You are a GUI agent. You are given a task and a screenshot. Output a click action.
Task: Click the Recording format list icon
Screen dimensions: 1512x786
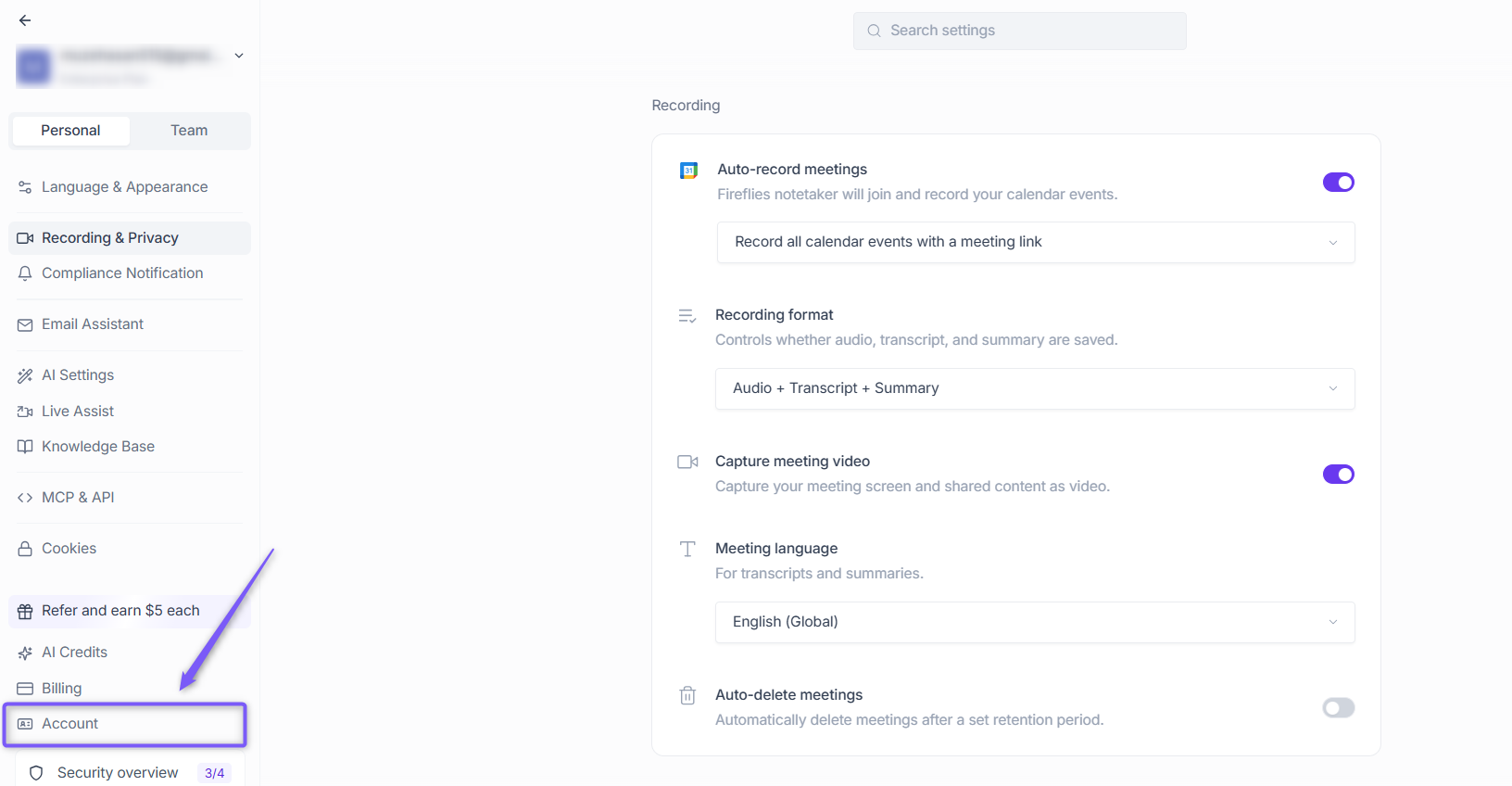click(x=687, y=316)
